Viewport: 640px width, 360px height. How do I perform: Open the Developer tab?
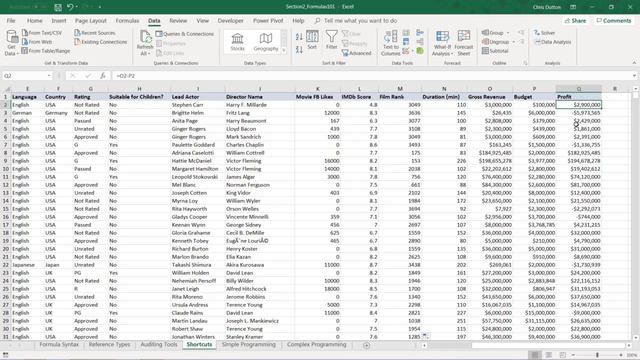[230, 20]
